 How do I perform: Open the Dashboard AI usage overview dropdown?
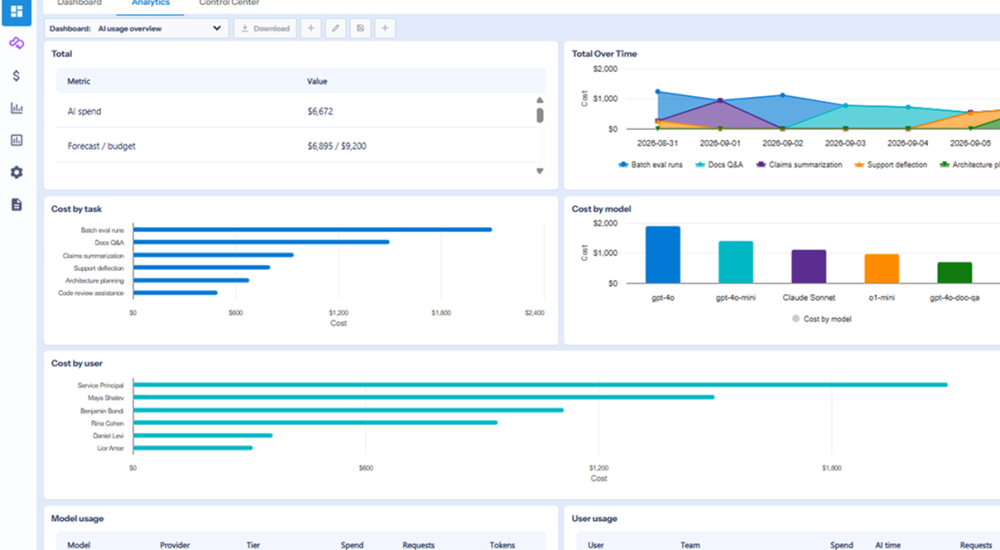[136, 28]
